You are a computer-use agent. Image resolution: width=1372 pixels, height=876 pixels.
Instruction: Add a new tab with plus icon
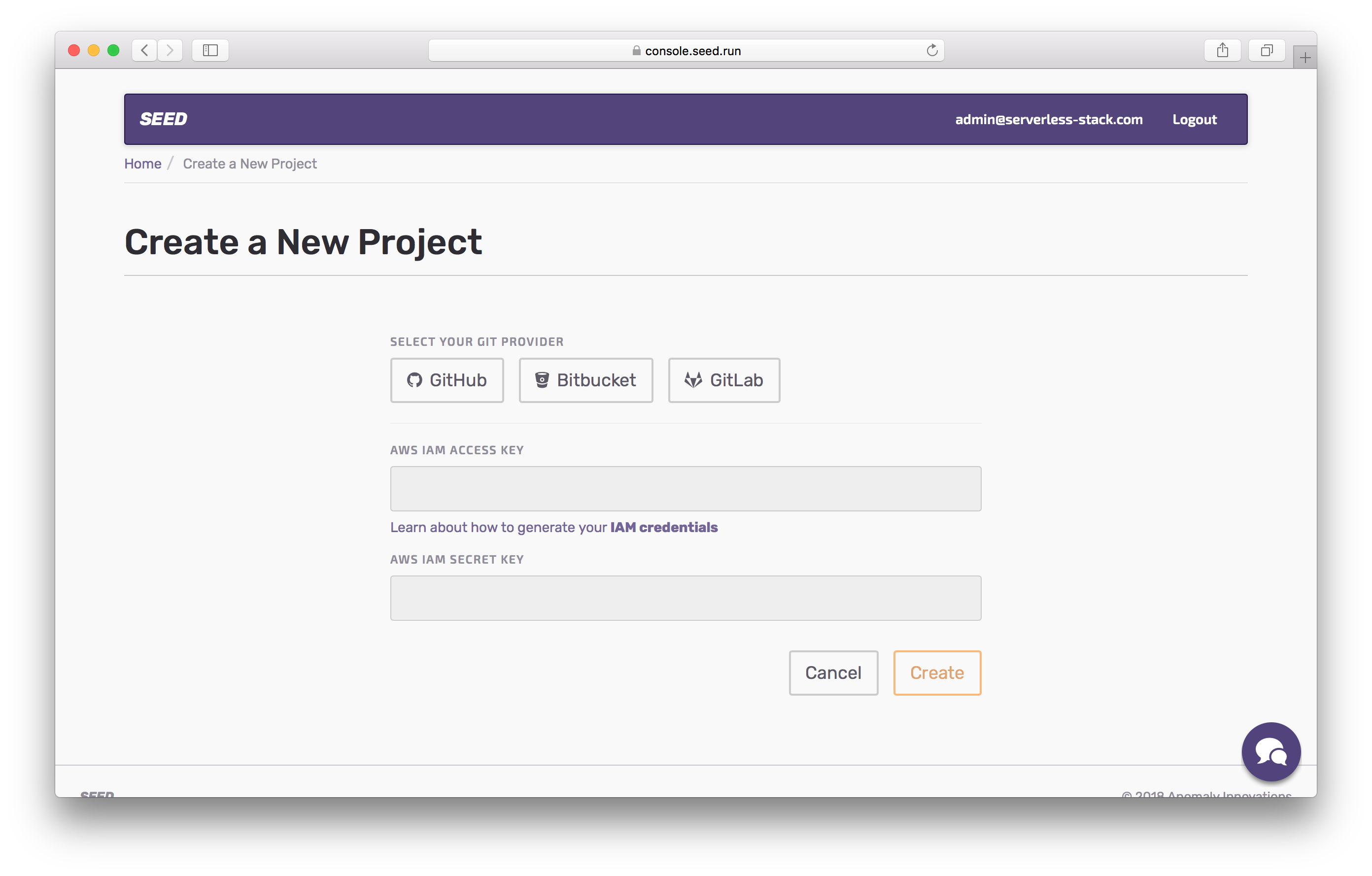click(x=1305, y=58)
